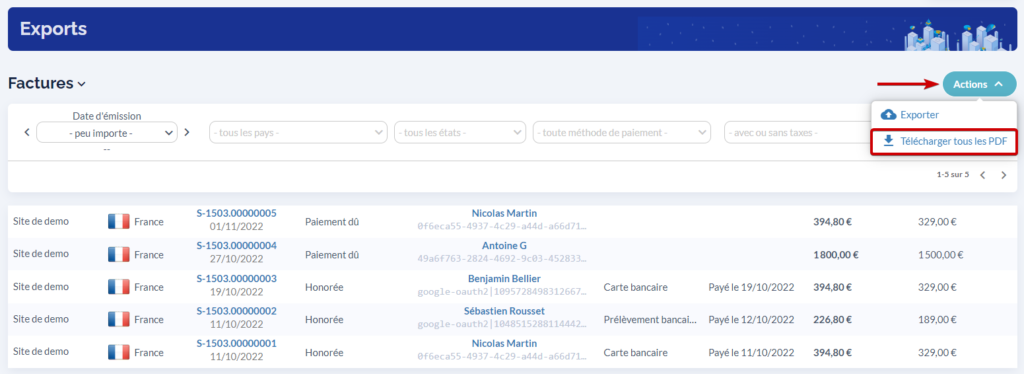Click 'Payé le 11/10/2022' cell
Image resolution: width=1024 pixels, height=374 pixels.
click(751, 352)
